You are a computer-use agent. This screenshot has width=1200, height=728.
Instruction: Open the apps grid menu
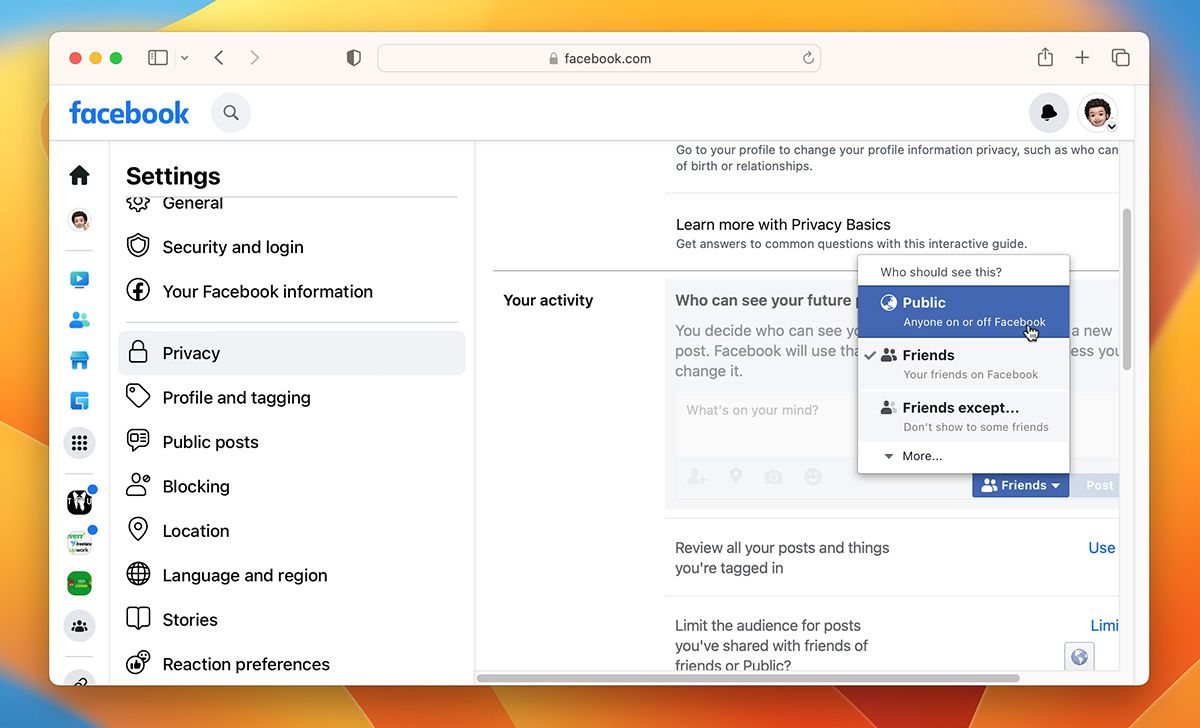[x=79, y=442]
